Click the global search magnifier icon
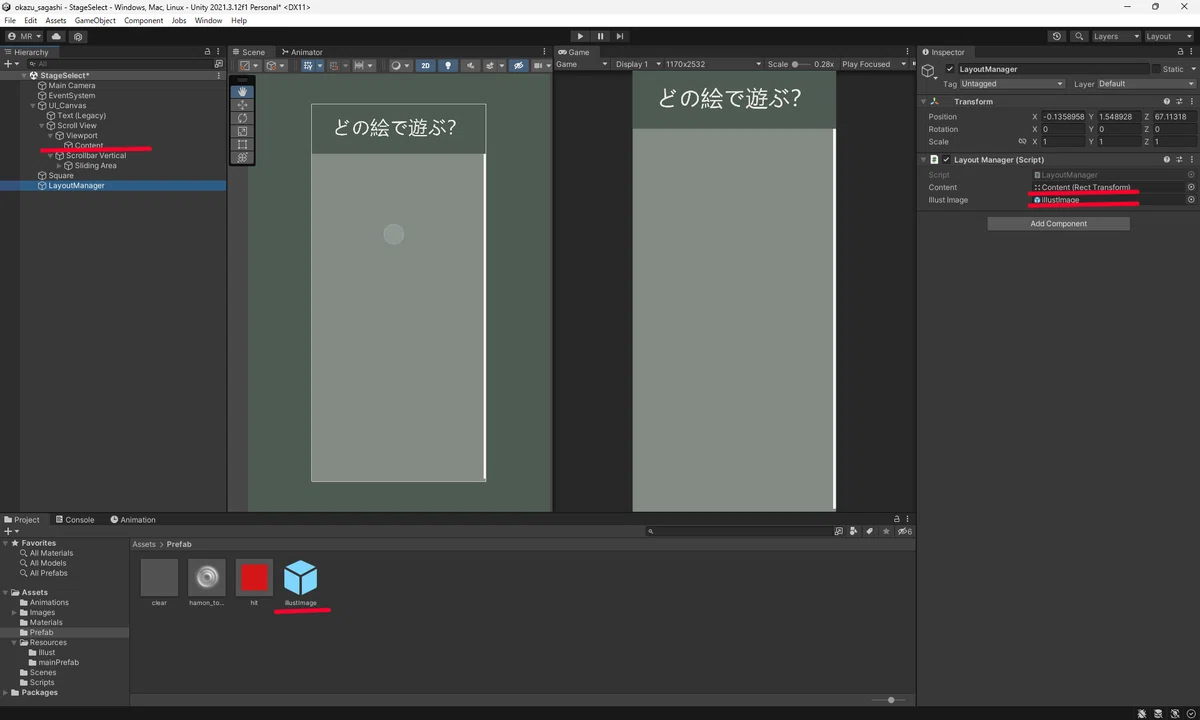The width and height of the screenshot is (1200, 720). coord(1079,36)
